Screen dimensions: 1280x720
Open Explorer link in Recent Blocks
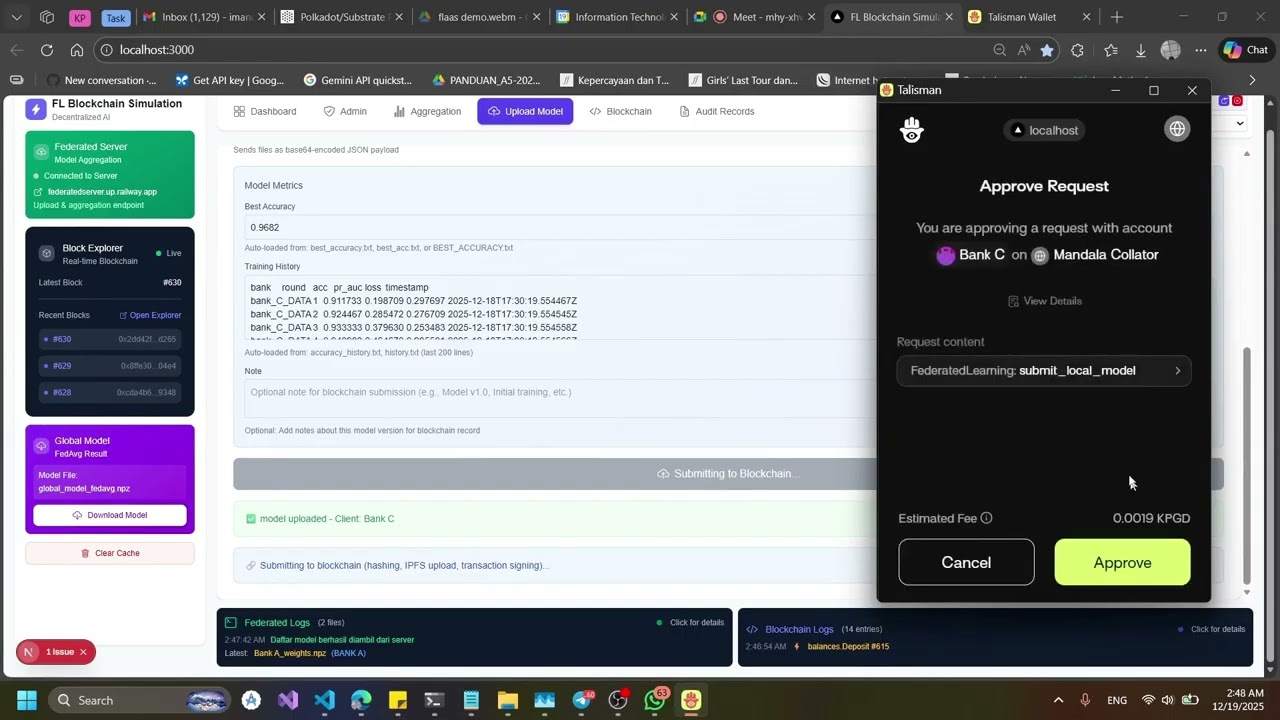pyautogui.click(x=150, y=315)
